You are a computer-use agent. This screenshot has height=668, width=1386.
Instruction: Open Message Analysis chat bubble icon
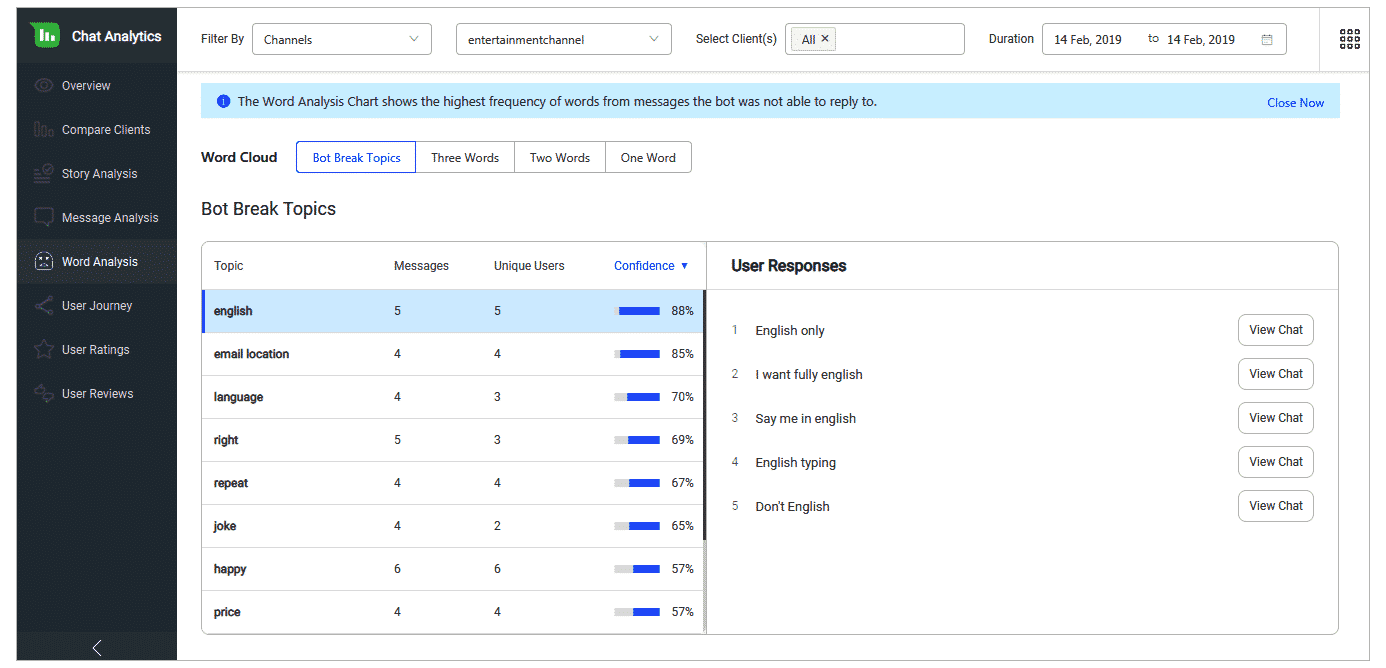click(x=43, y=218)
